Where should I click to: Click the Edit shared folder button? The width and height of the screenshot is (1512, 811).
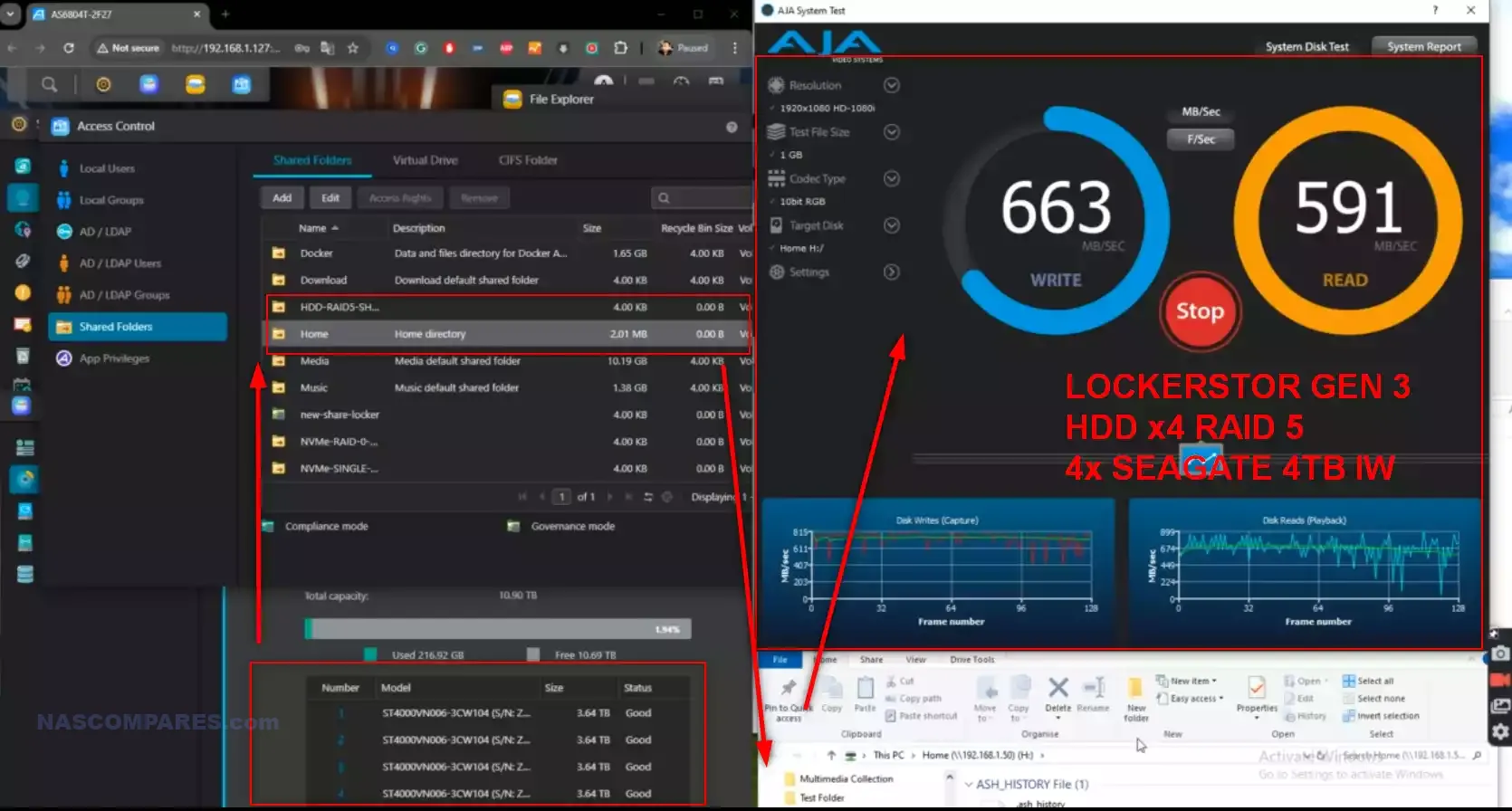(x=330, y=198)
